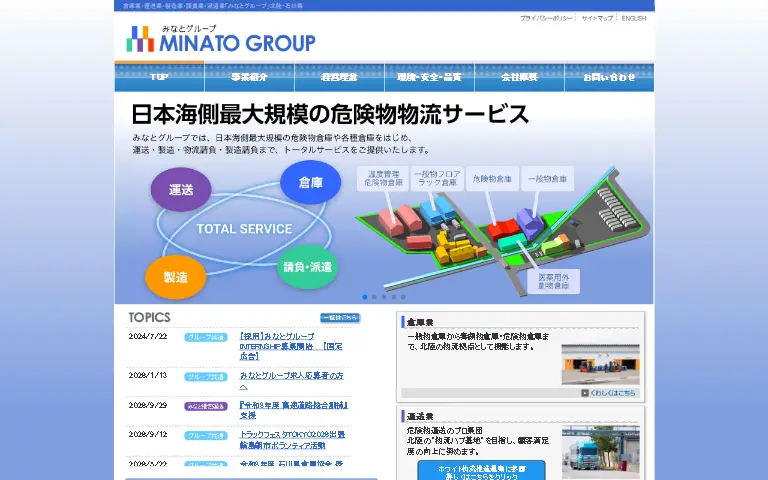The height and width of the screenshot is (480, 768).
Task: Open the 【採用】みなとグループ INTERNSHIP topic link
Action: (x=291, y=346)
